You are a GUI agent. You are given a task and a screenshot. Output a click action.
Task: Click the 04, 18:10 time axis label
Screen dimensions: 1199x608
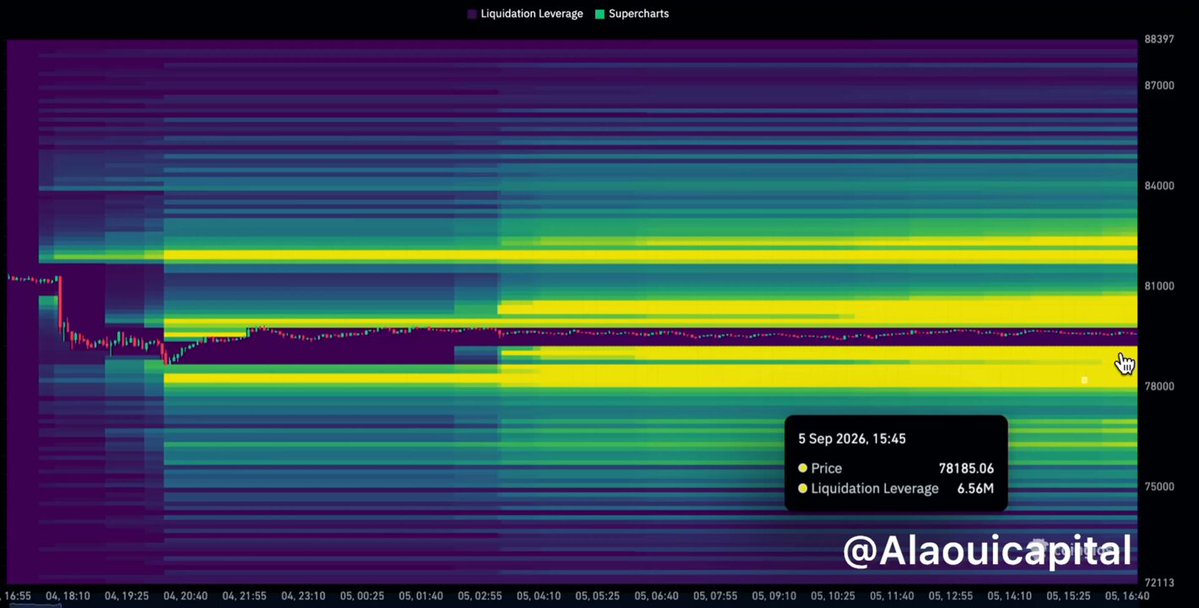pyautogui.click(x=67, y=596)
